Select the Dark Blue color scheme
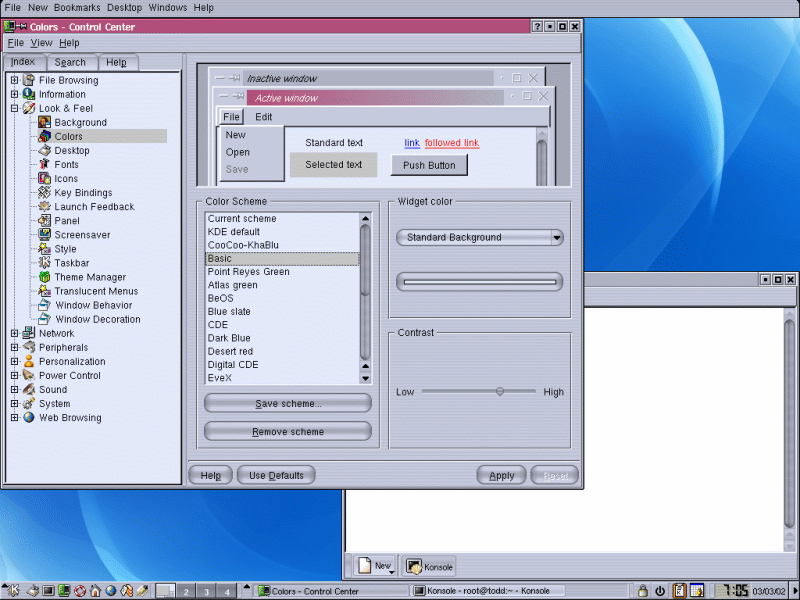 [282, 338]
